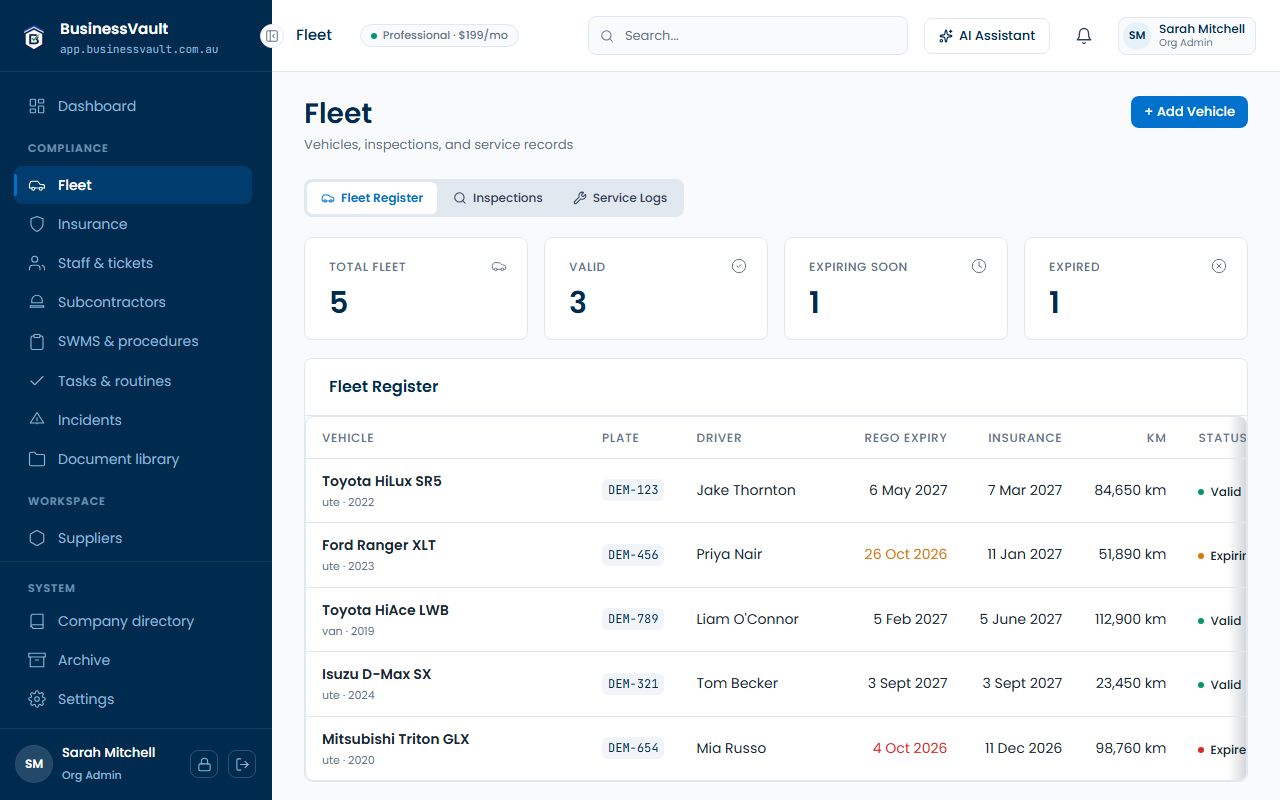
Task: Log out using the sidebar exit icon
Action: pyautogui.click(x=242, y=764)
